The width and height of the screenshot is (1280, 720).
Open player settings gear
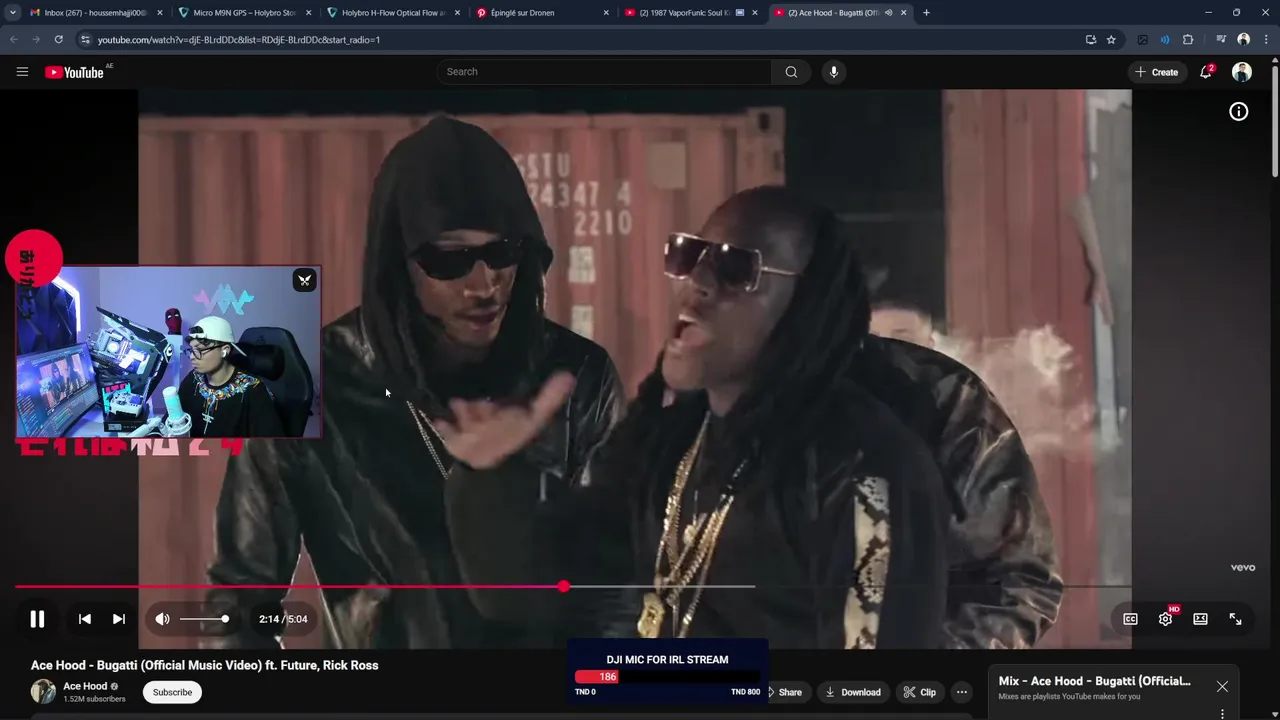pyautogui.click(x=1165, y=619)
